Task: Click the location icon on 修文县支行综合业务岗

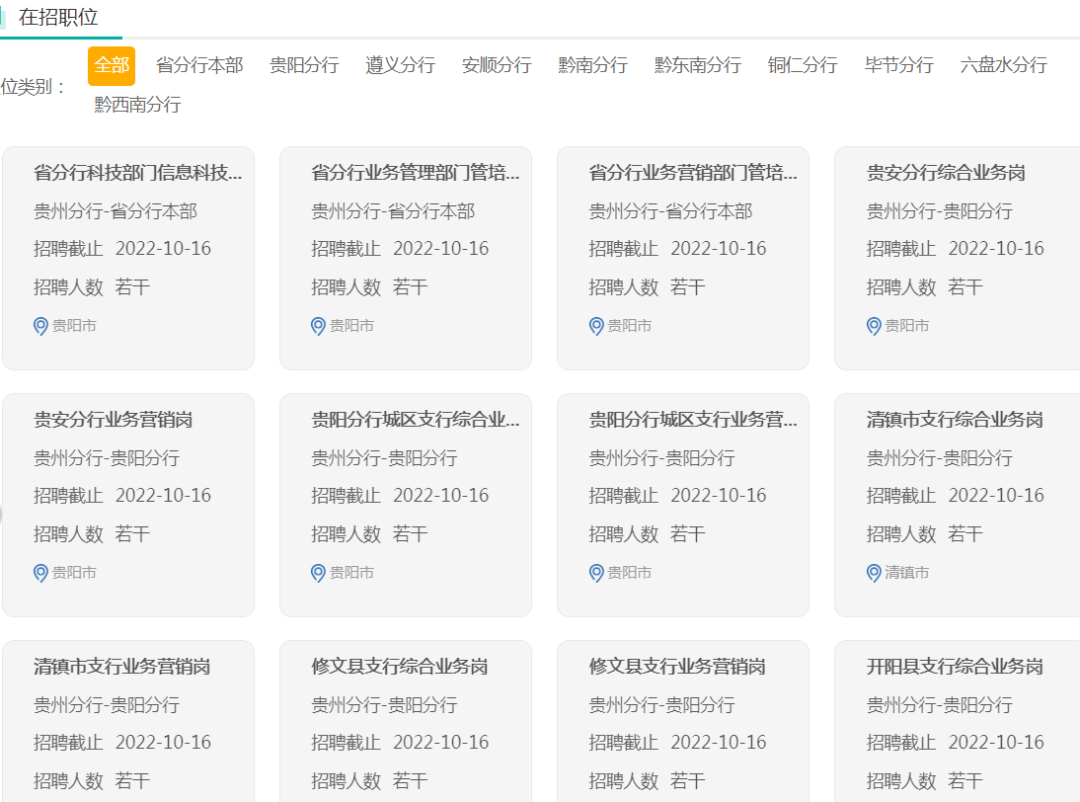Action: [317, 799]
